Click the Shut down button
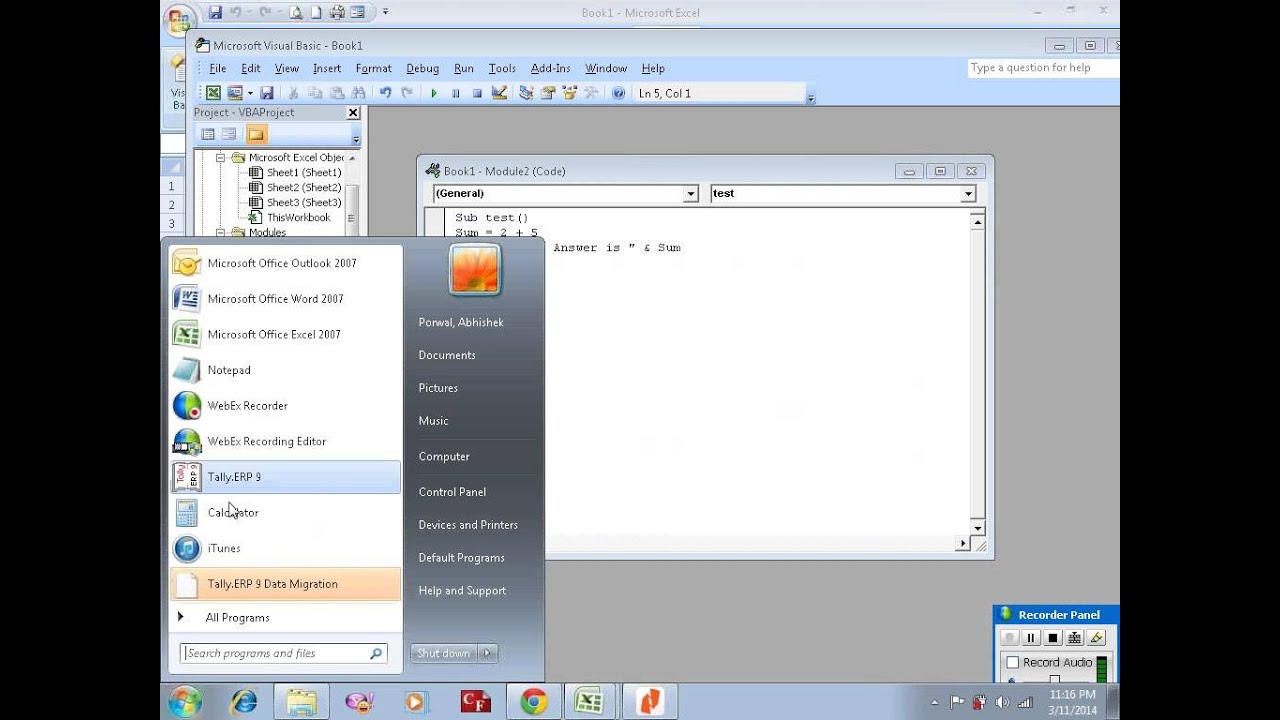The height and width of the screenshot is (720, 1280). tap(444, 653)
